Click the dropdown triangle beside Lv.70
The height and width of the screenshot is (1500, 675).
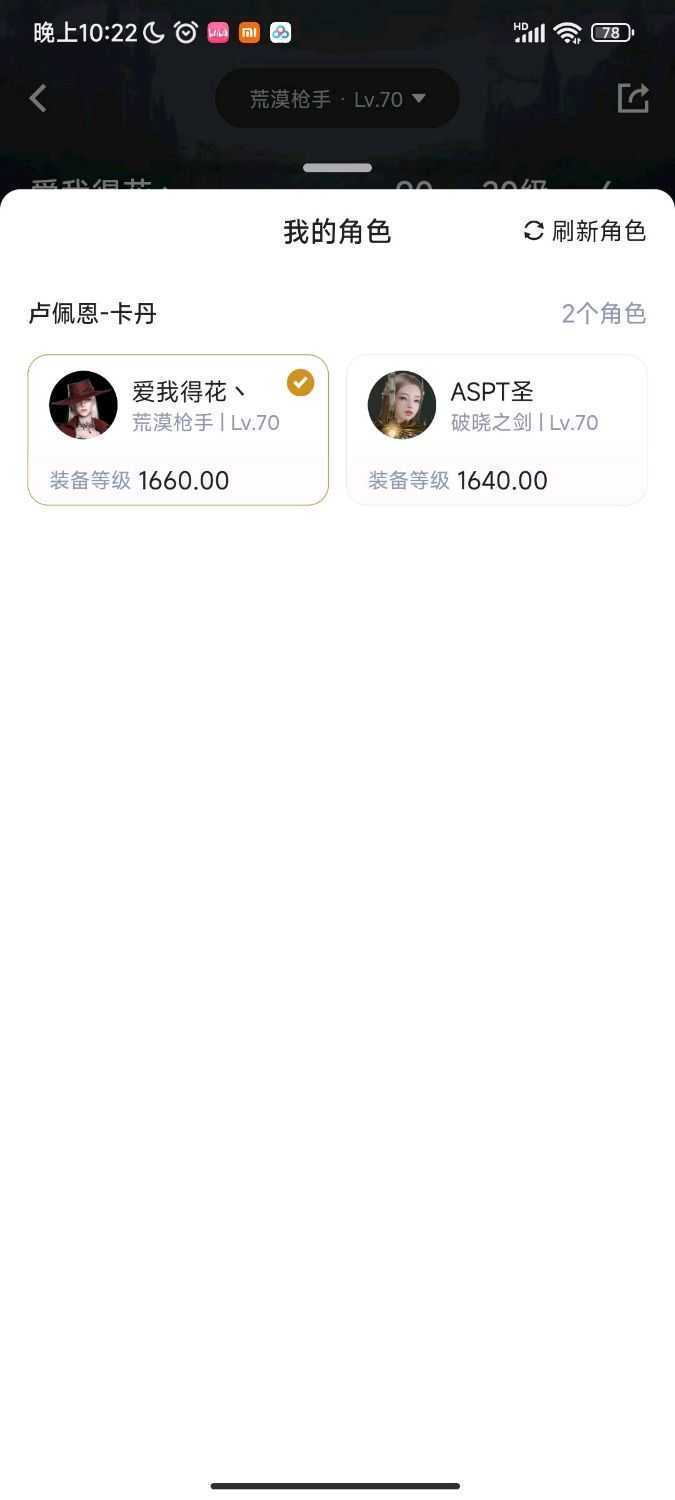coord(419,98)
